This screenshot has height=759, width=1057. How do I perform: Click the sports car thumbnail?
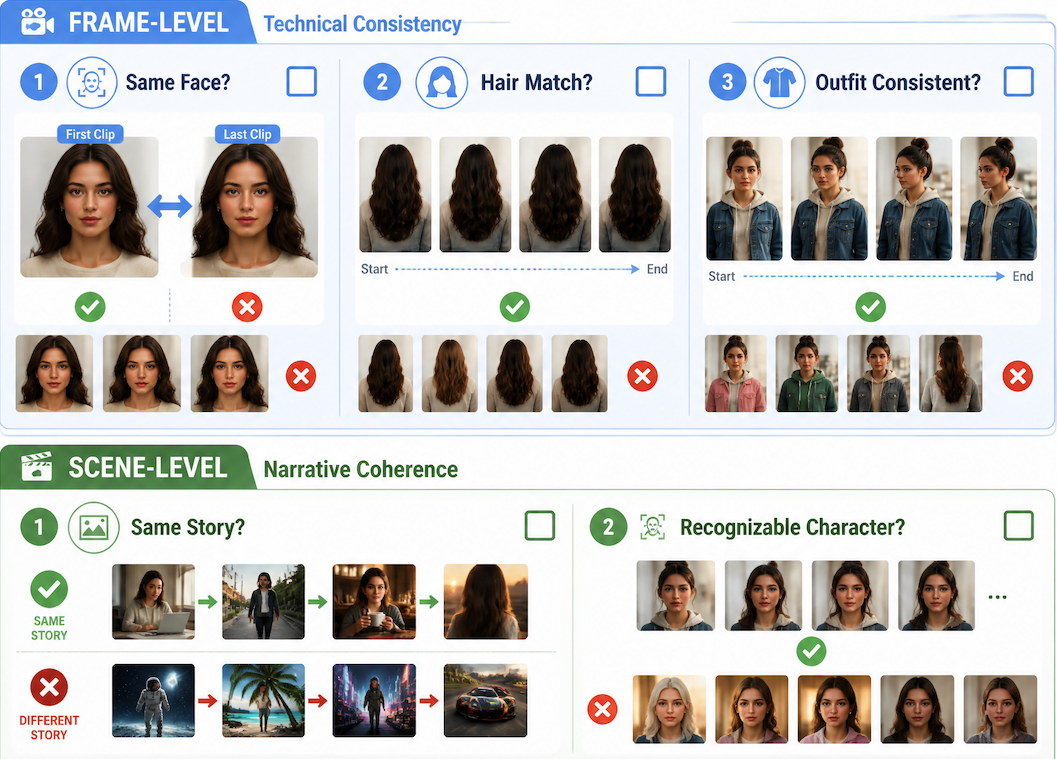(x=485, y=700)
